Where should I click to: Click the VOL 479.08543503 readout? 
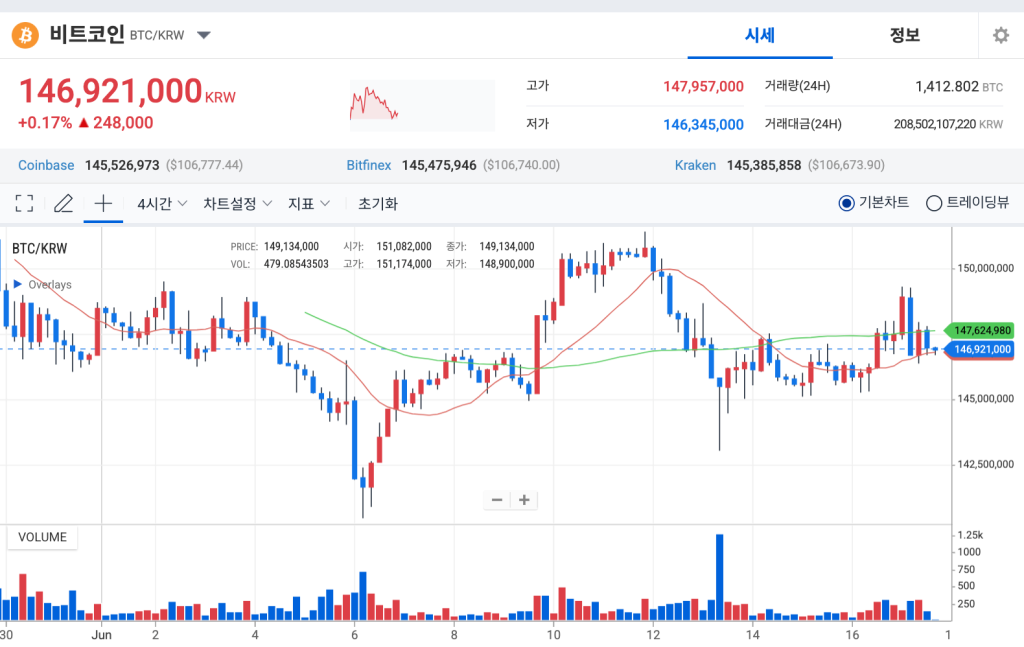pos(280,264)
